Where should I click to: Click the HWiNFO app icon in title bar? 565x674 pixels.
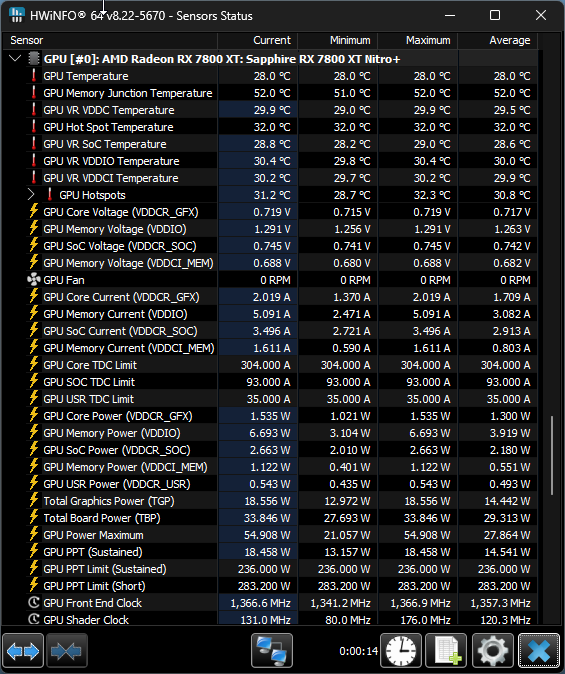[x=17, y=15]
